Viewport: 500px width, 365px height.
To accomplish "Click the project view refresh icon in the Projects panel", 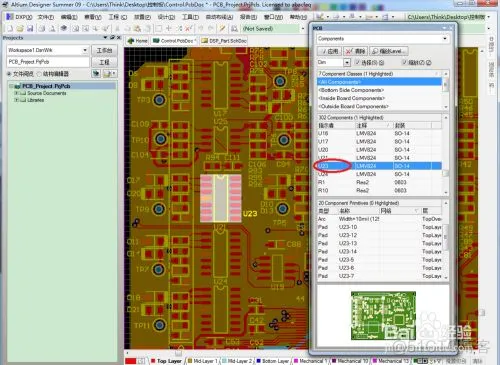I will [96, 73].
